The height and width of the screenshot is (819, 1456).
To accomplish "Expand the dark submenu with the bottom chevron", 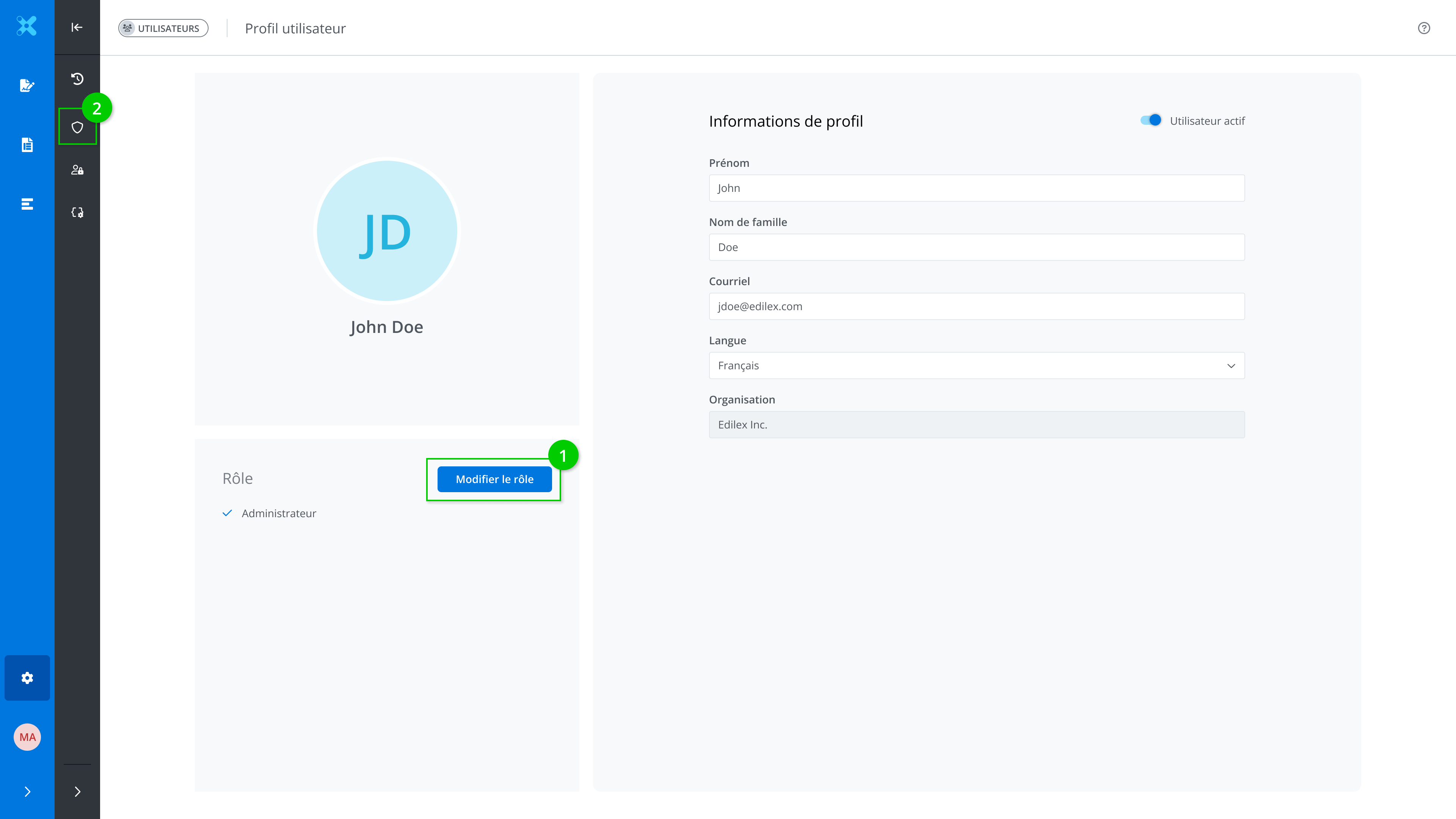I will coord(77,791).
